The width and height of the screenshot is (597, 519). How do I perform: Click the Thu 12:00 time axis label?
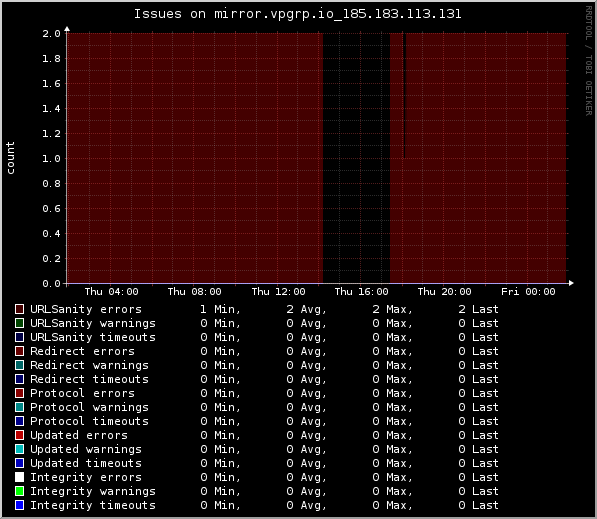coord(278,292)
